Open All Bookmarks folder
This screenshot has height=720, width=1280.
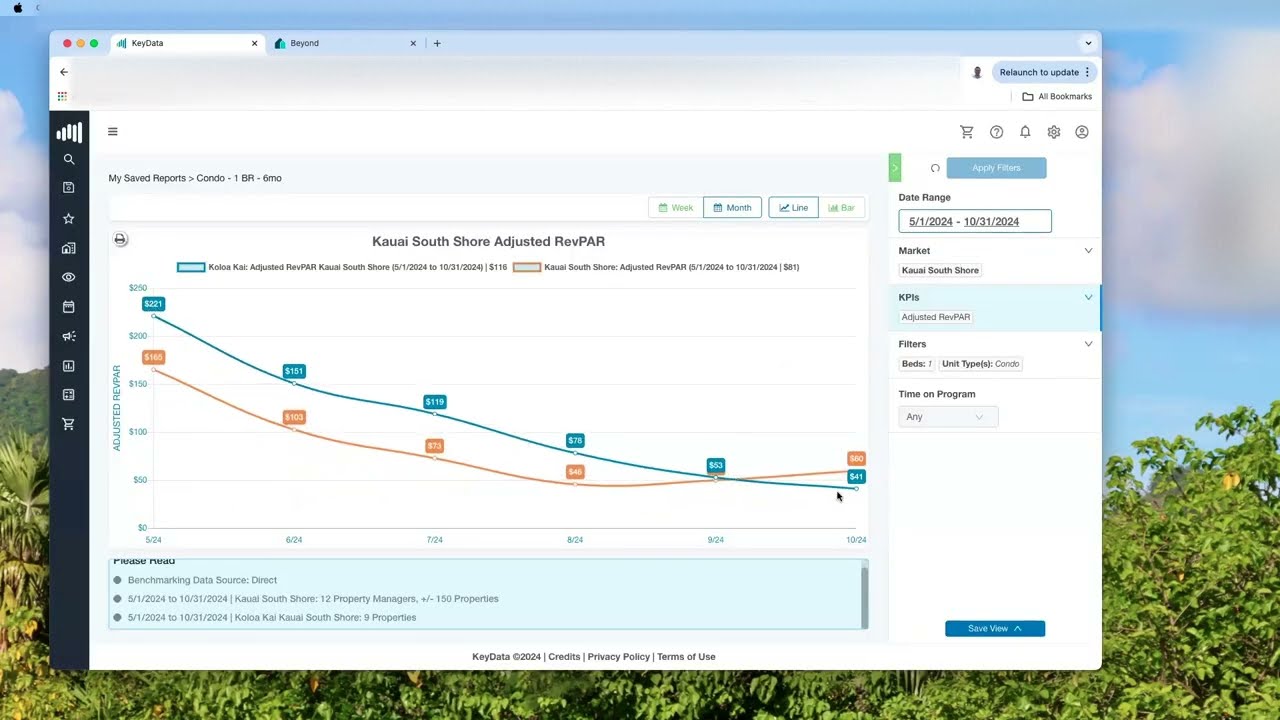tap(1057, 97)
